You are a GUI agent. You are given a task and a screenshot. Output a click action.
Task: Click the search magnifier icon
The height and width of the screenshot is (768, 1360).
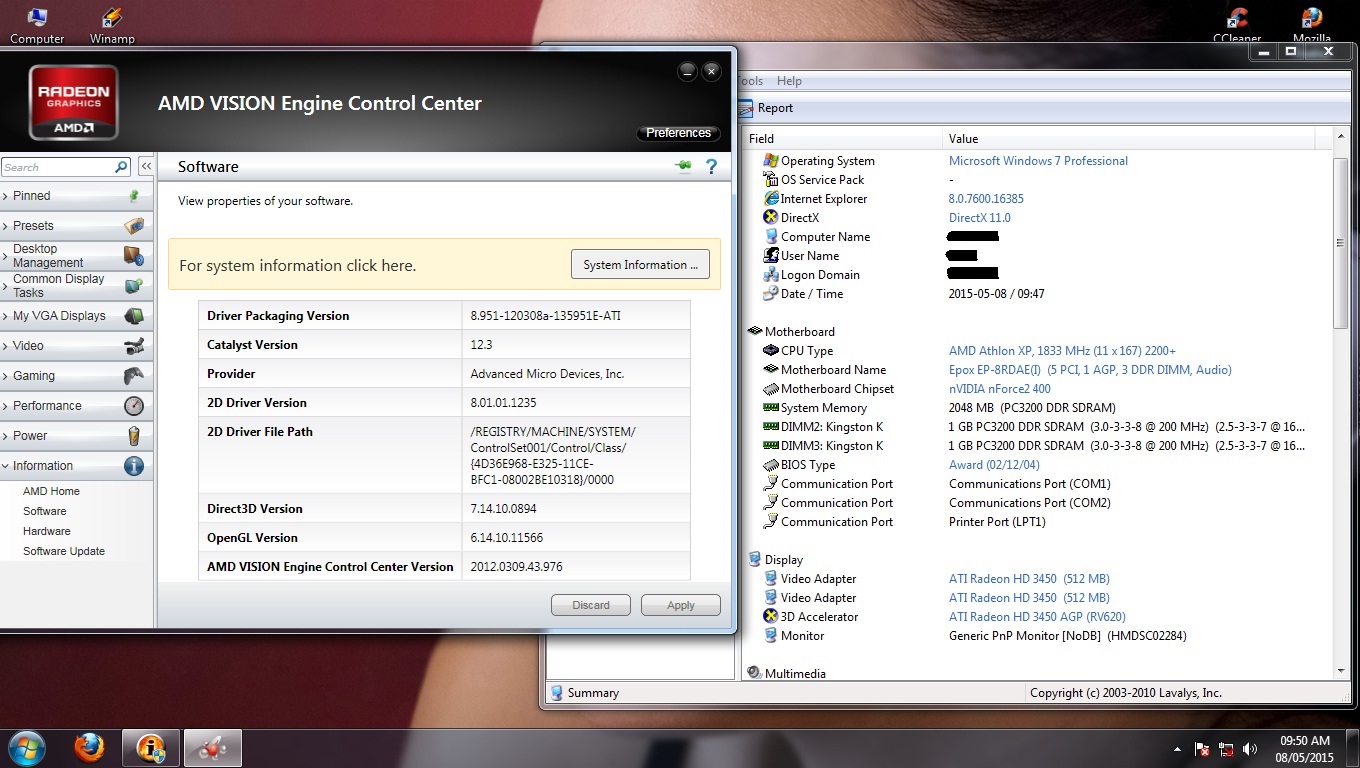[122, 167]
